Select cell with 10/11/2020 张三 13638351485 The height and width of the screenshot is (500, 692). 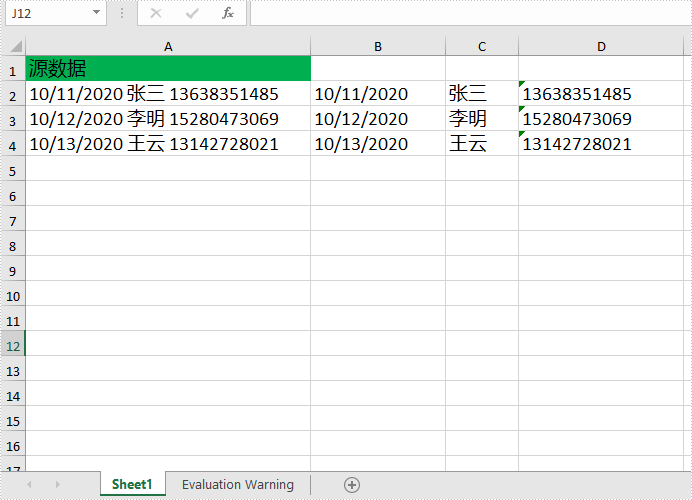(168, 94)
